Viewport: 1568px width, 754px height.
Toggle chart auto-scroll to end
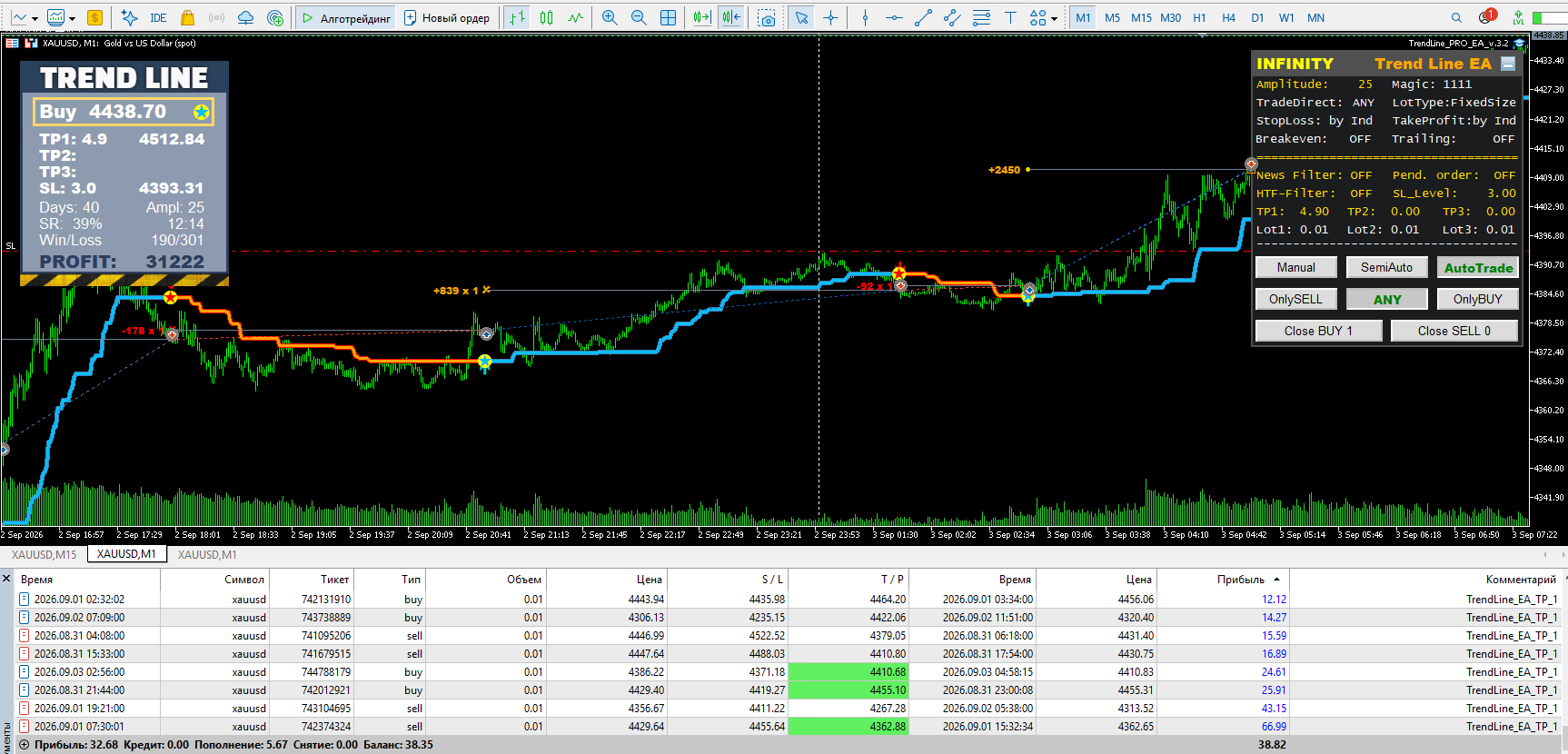701,17
